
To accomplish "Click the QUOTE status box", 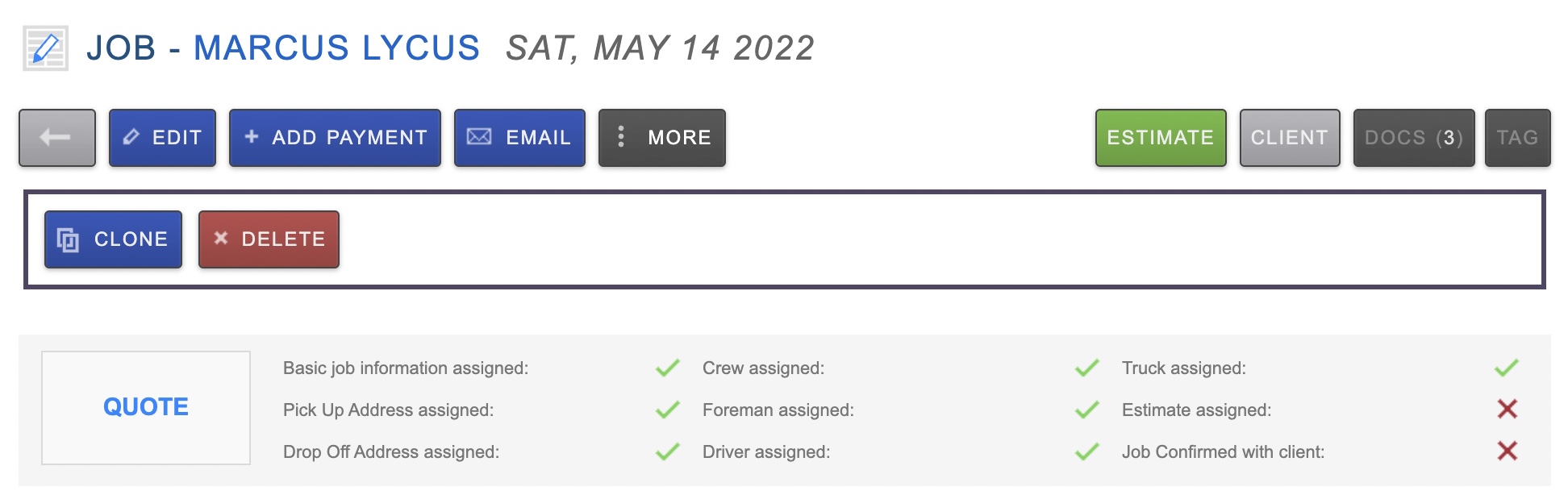I will 146,407.
